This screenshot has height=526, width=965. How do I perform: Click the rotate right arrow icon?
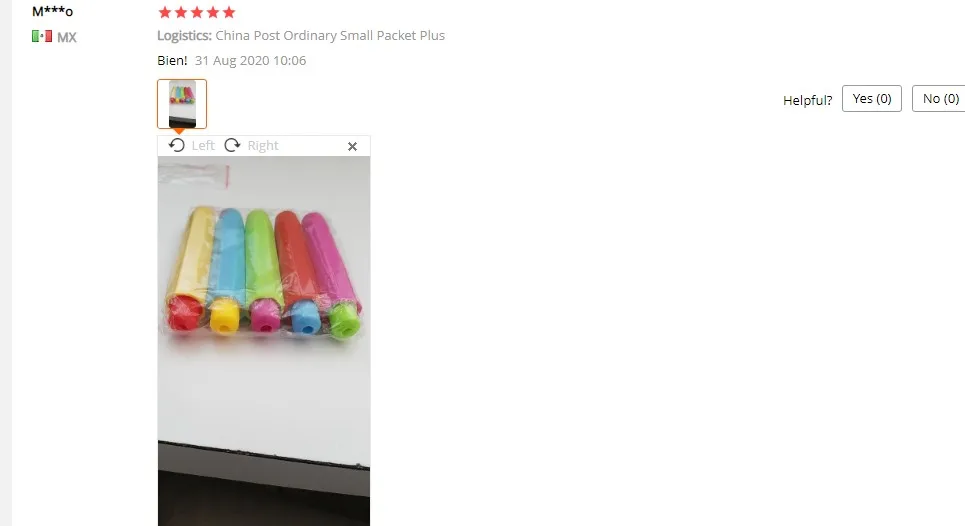click(x=232, y=145)
